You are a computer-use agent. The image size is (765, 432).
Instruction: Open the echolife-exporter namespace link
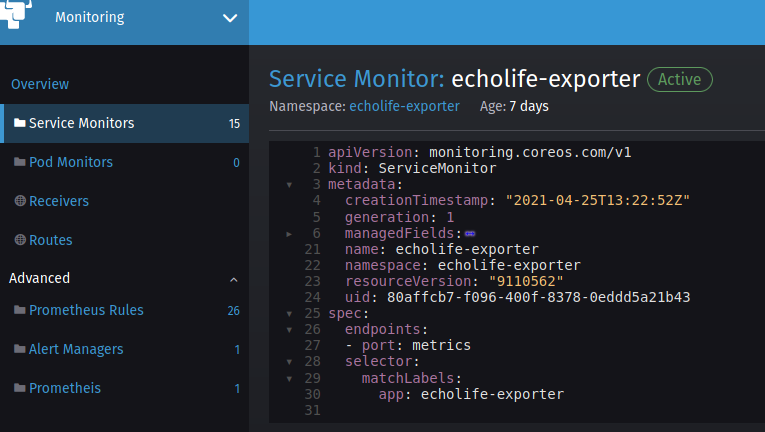click(404, 106)
